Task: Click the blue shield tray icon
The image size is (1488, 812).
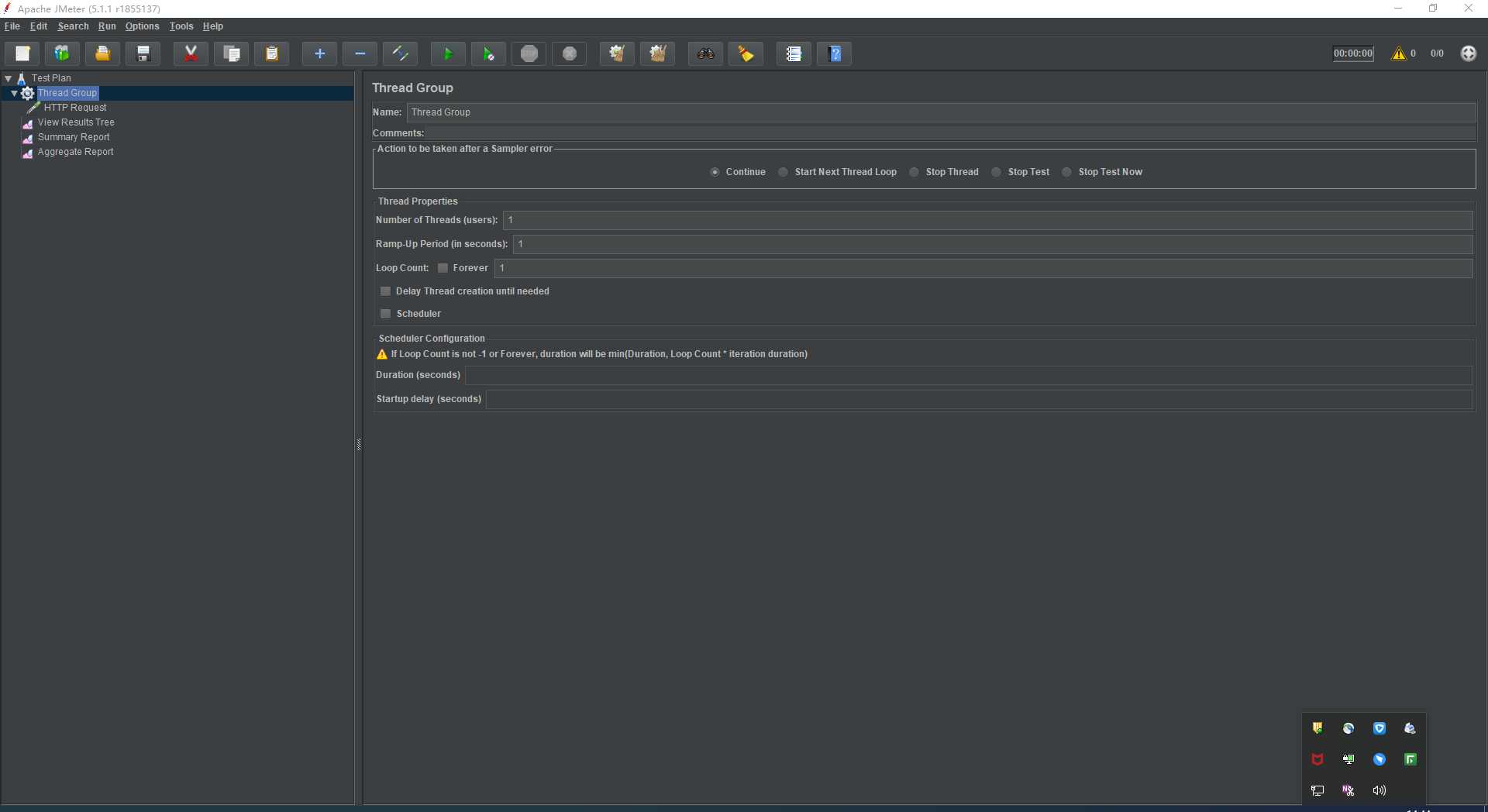Action: 1379,728
